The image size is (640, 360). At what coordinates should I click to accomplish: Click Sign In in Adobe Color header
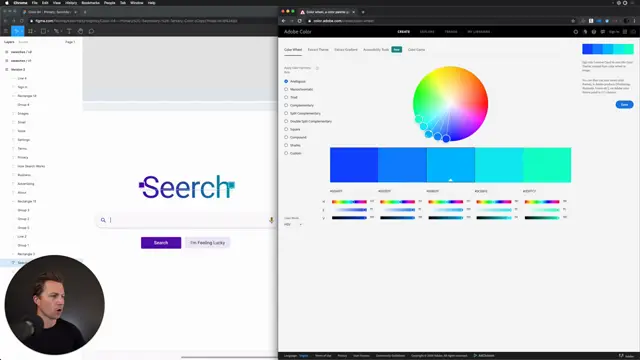coord(614,32)
